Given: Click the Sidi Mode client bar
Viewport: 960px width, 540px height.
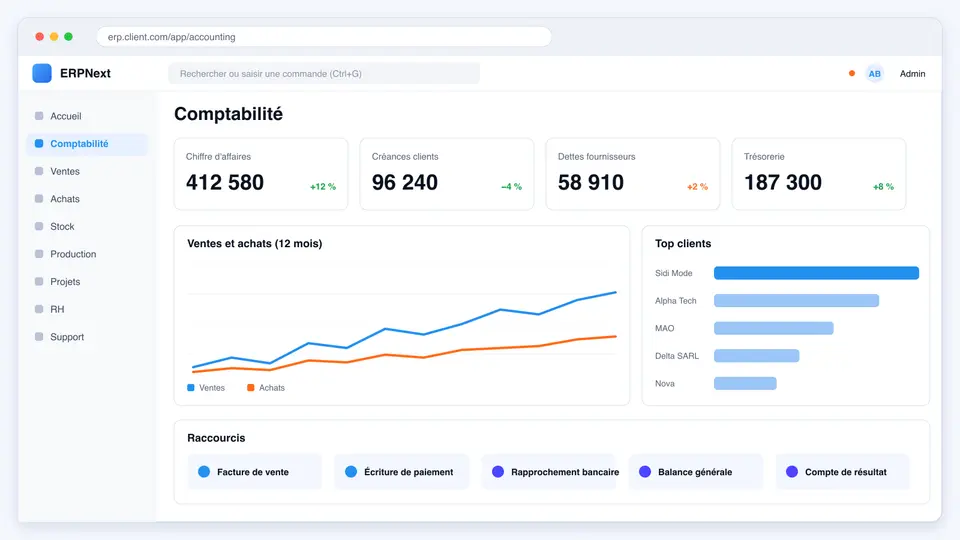Looking at the screenshot, I should tap(816, 273).
